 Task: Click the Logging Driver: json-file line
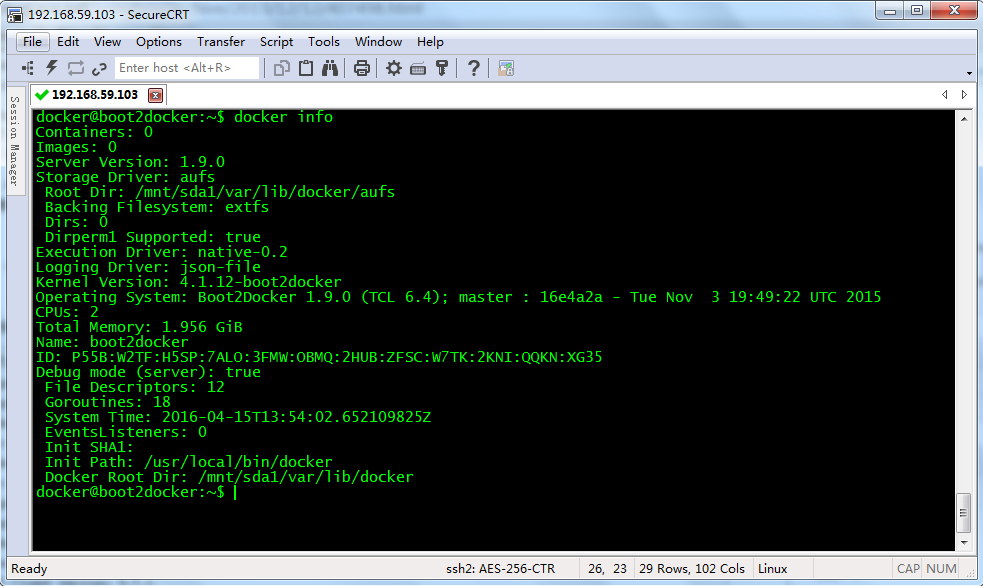pos(148,267)
